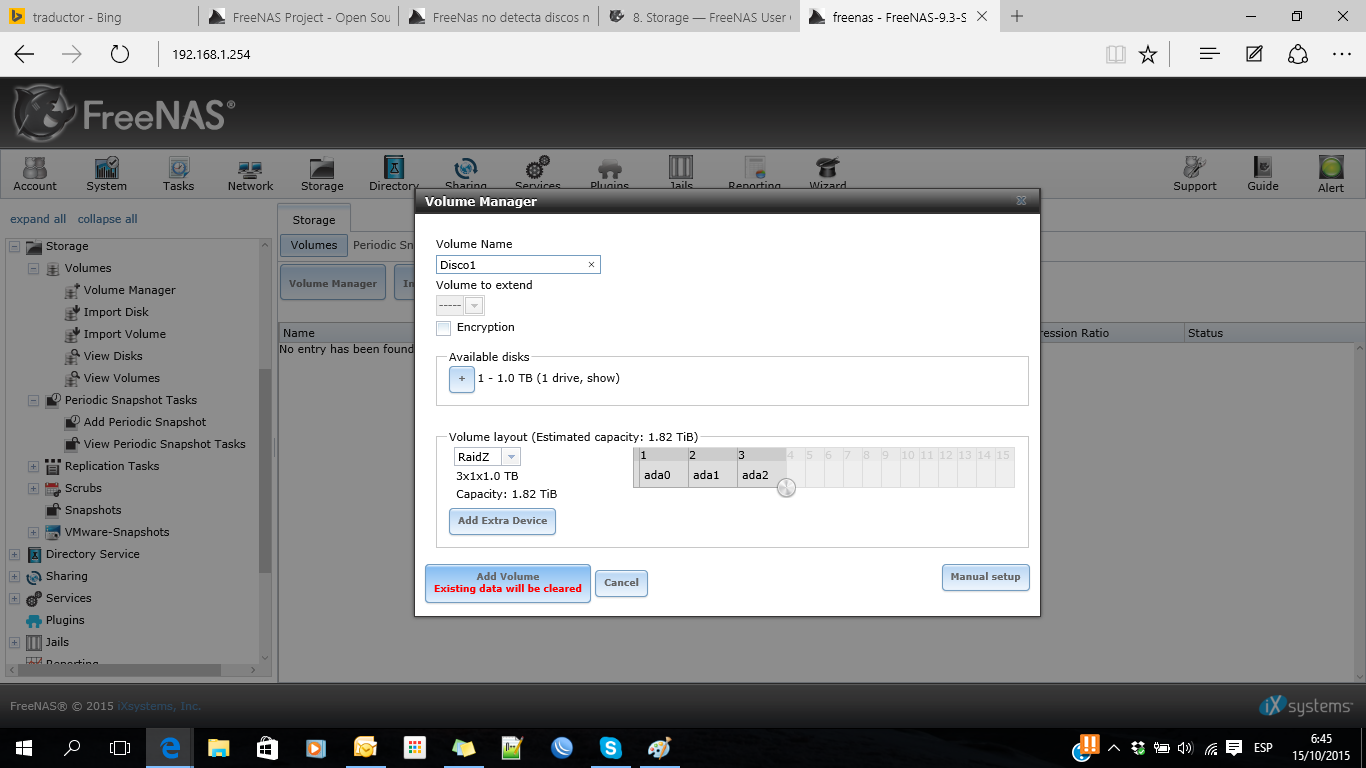
Task: Click the sidebar vertical scrollbar
Action: point(264,470)
